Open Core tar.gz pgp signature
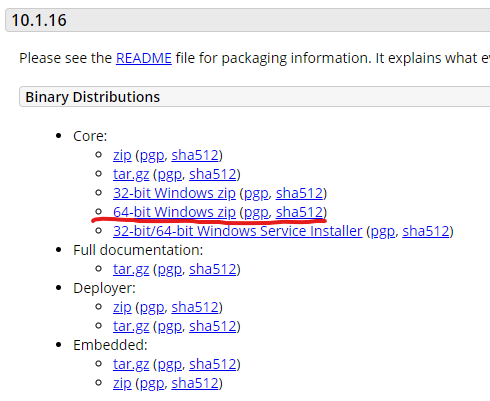The image size is (490, 401). coord(170,175)
